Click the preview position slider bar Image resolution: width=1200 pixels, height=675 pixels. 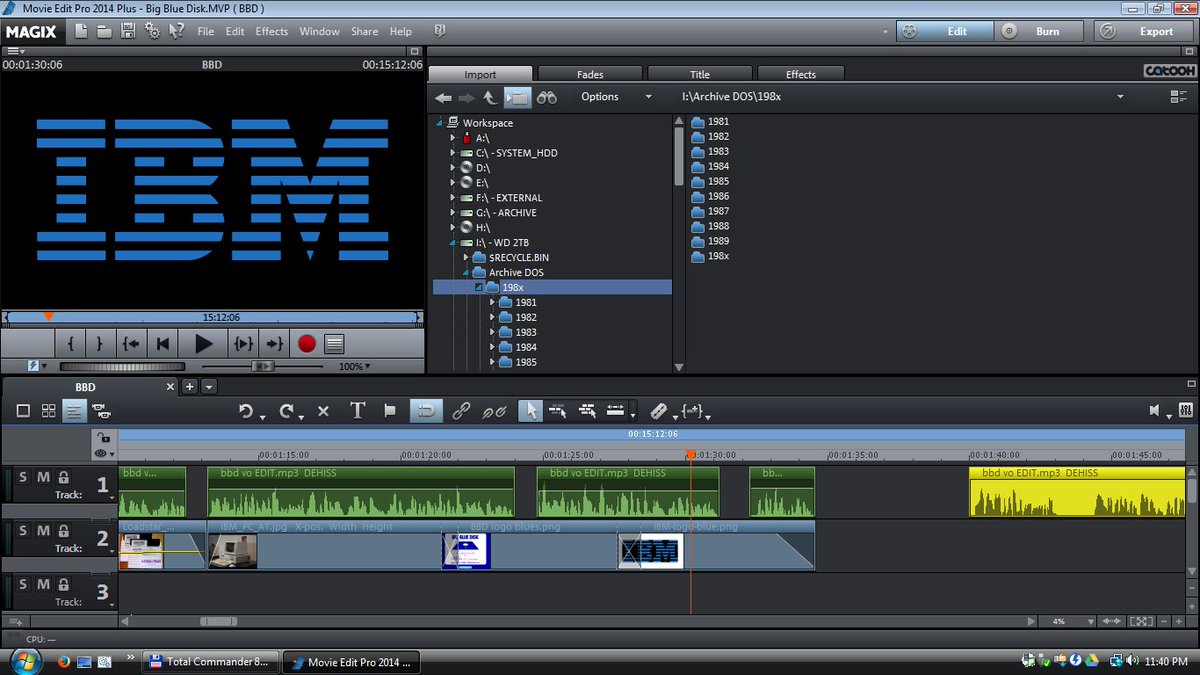click(213, 317)
